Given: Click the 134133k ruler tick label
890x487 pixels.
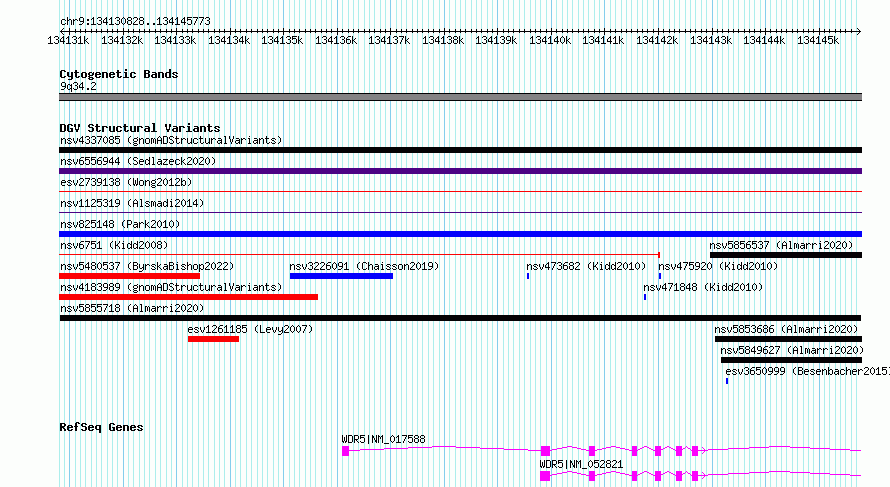Looking at the screenshot, I should coord(175,40).
